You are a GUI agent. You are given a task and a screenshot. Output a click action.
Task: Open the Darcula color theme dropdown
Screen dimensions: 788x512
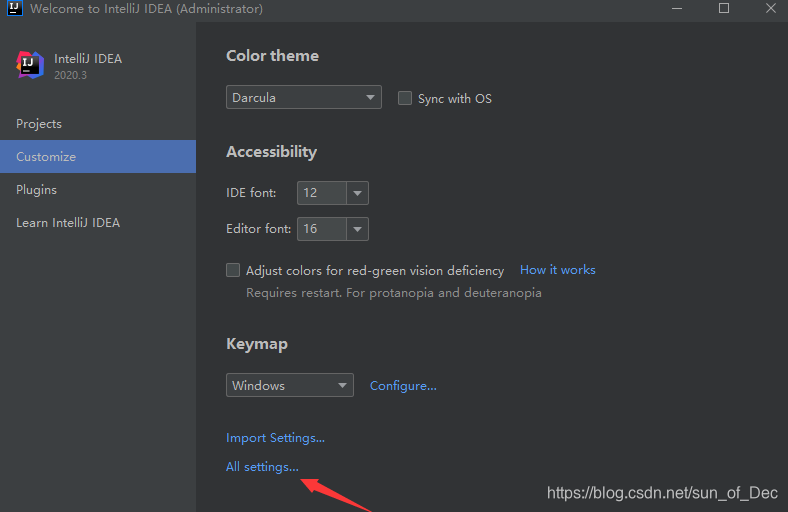coord(304,97)
